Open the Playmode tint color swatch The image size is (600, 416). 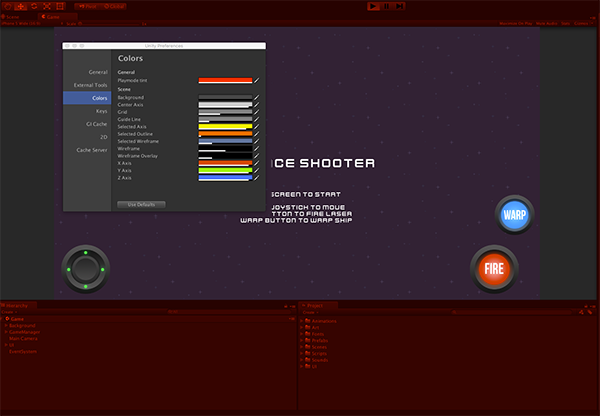coord(225,80)
